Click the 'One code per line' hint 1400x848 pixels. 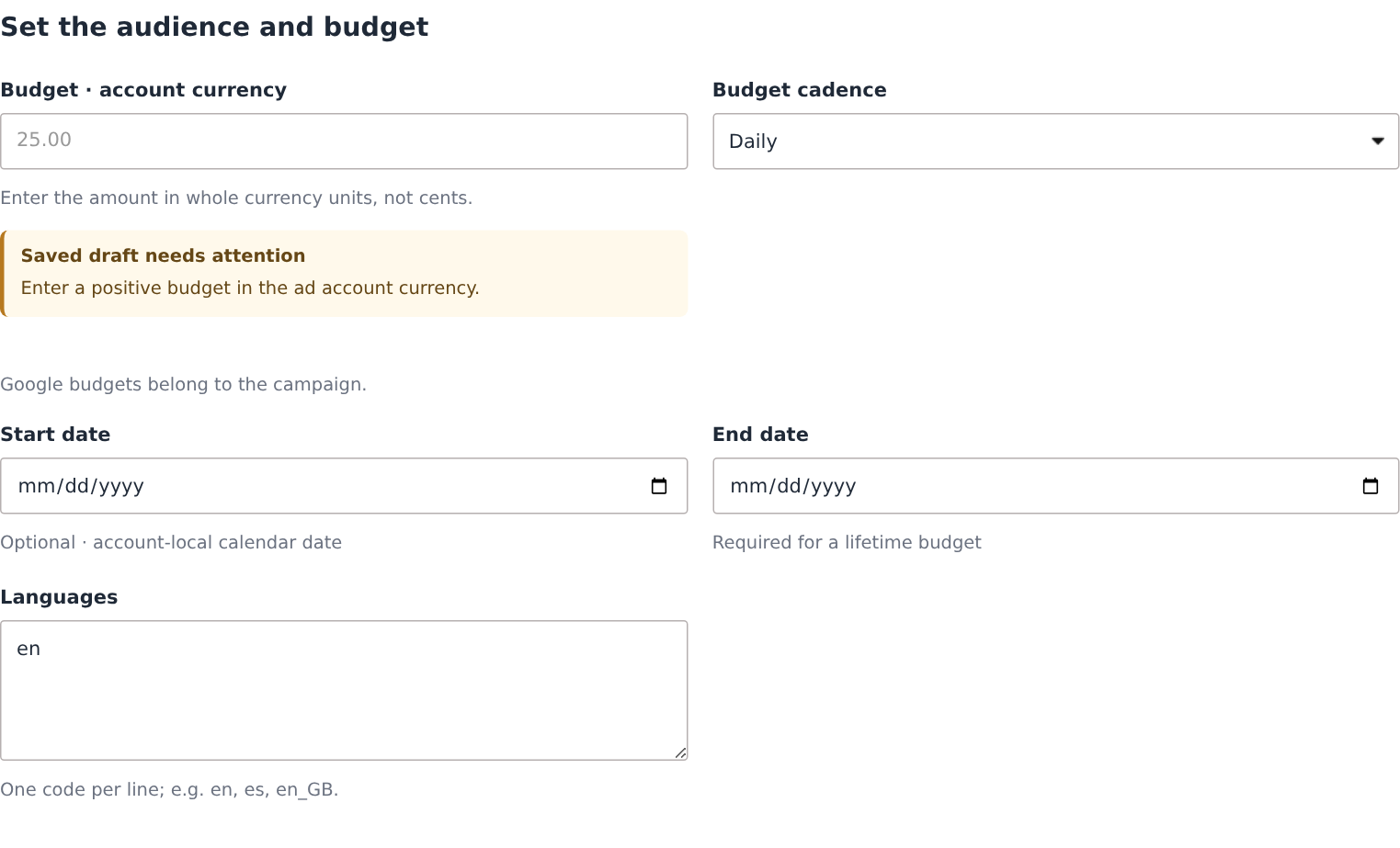point(169,790)
